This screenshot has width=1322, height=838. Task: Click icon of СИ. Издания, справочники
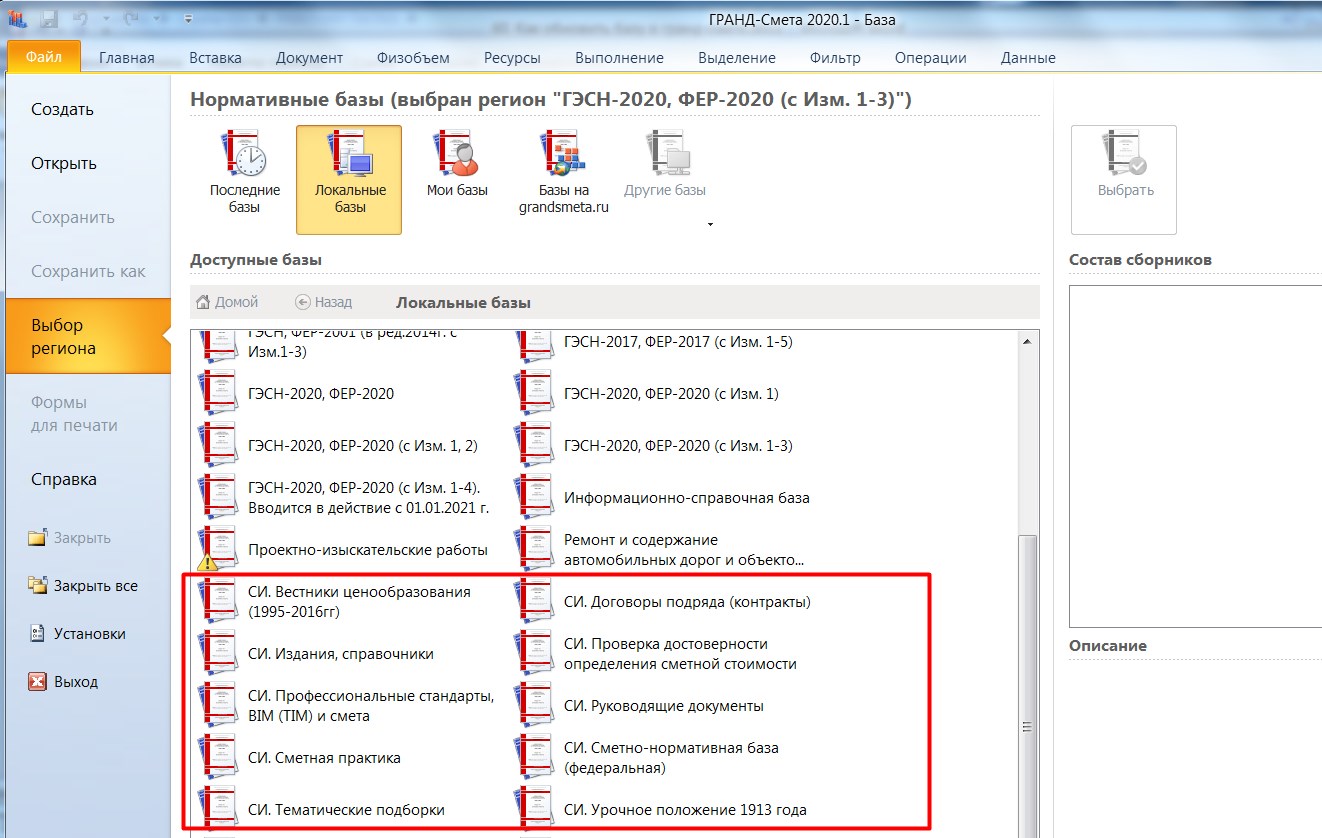coord(217,653)
